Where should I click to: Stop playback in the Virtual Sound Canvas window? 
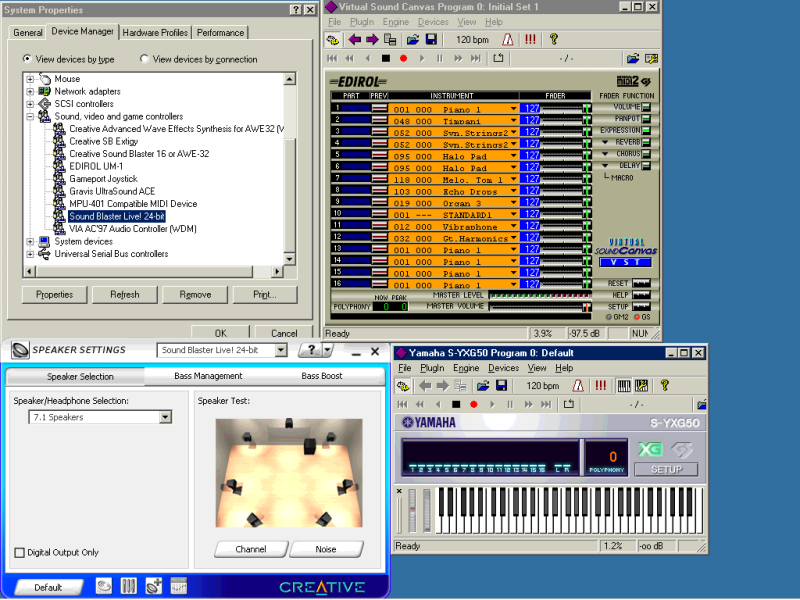pyautogui.click(x=386, y=59)
